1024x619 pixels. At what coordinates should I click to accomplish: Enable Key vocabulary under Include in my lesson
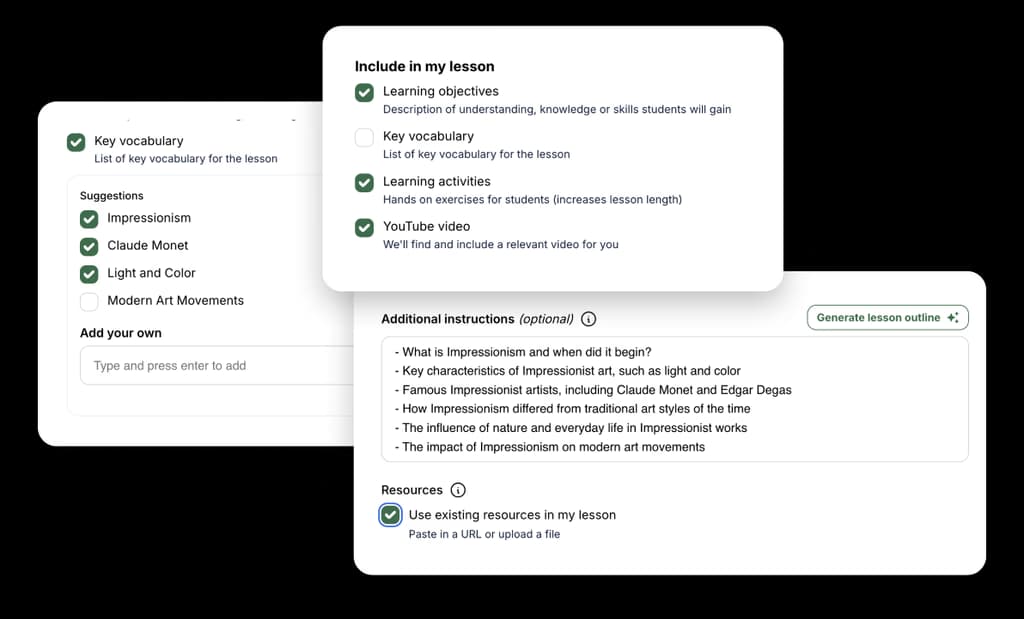[364, 137]
